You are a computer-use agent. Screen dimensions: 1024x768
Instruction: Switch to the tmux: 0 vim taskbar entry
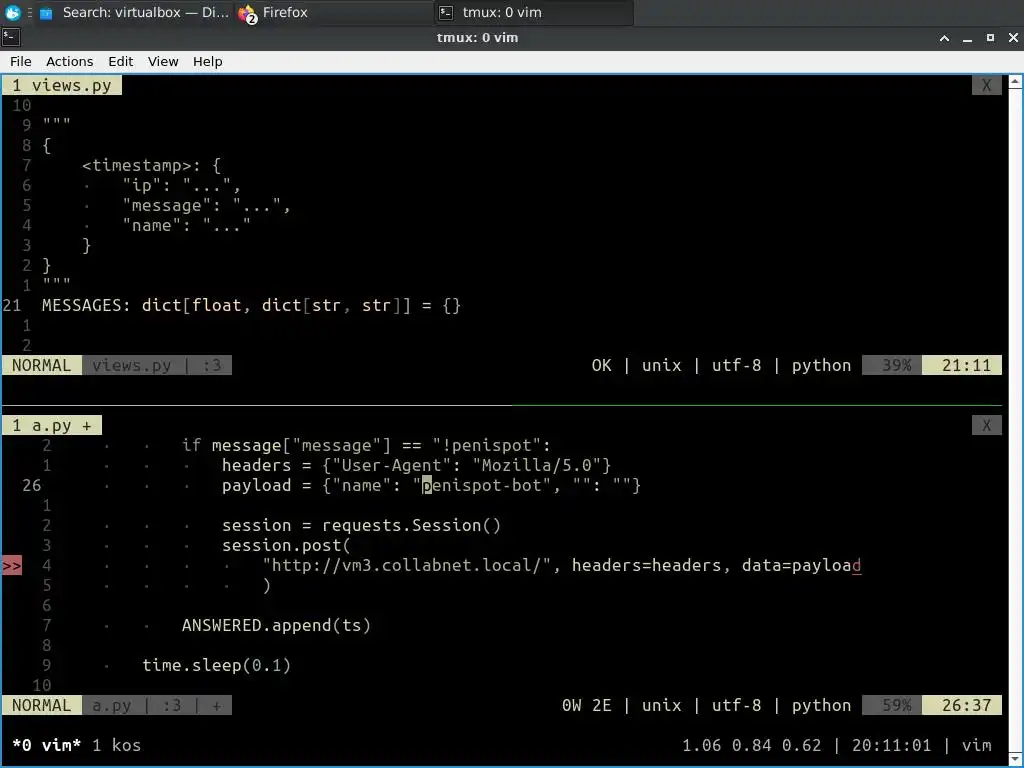(534, 12)
